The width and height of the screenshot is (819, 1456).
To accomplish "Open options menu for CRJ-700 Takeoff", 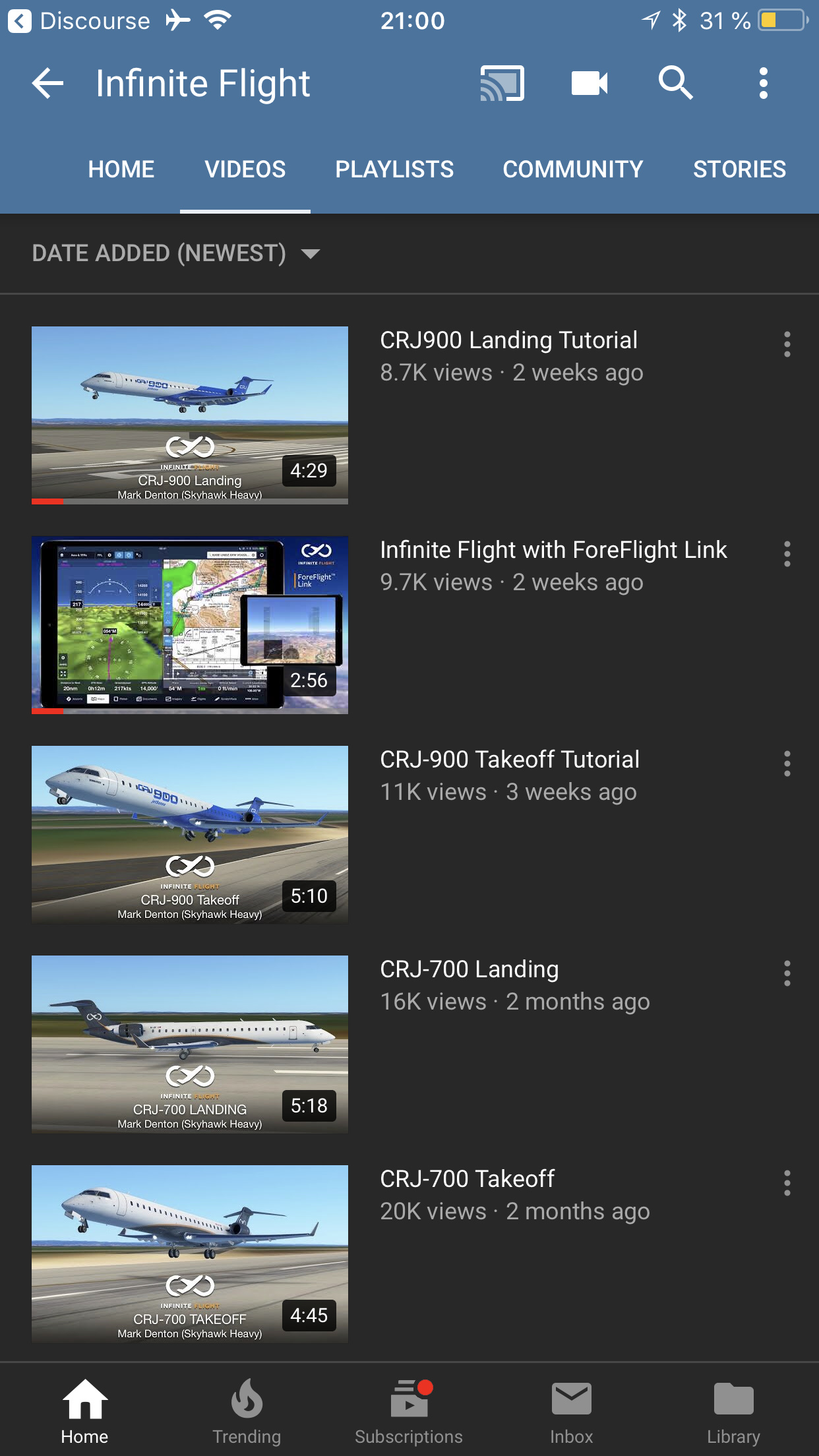I will pos(787,1183).
